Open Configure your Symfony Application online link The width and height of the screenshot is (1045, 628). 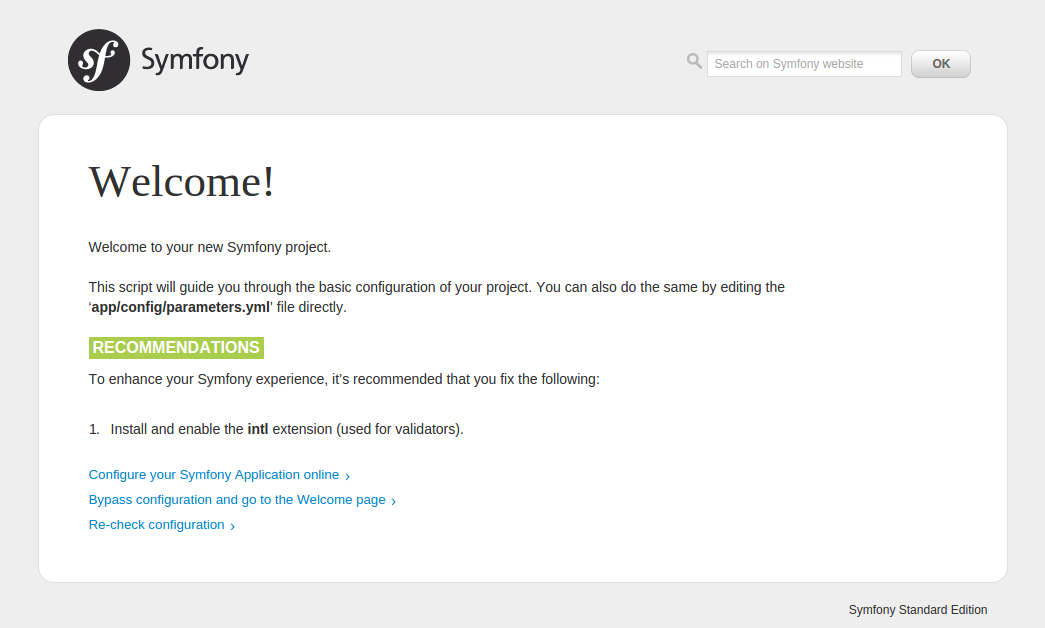[219, 475]
